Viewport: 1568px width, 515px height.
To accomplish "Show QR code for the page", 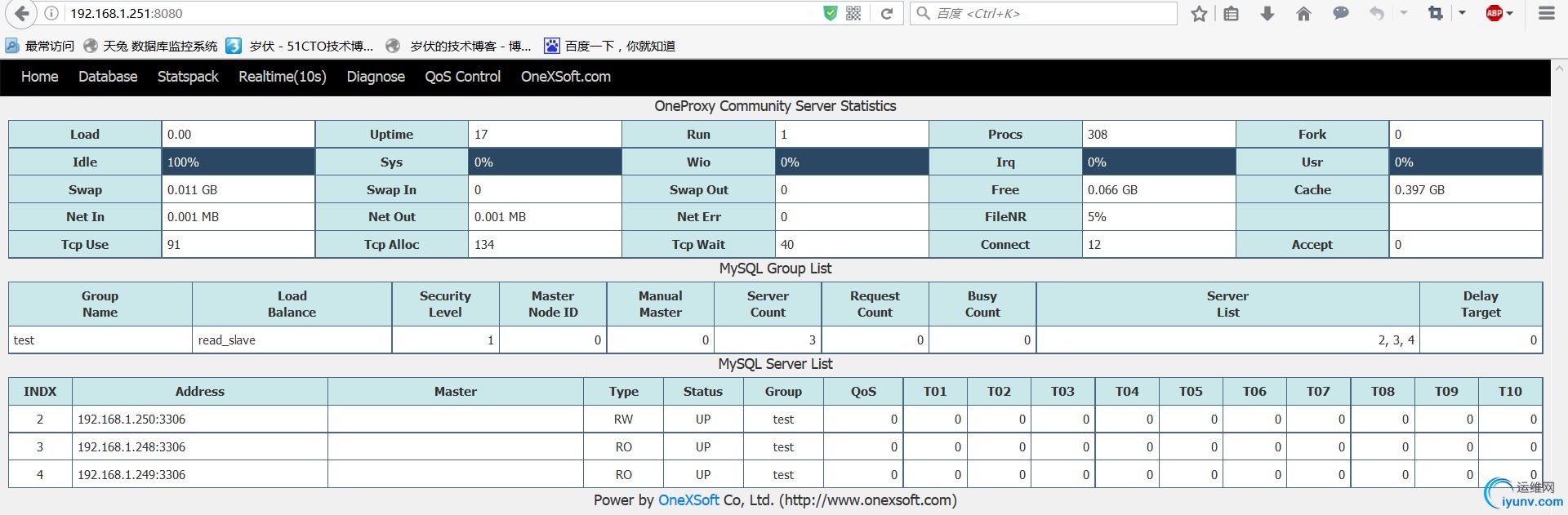I will 853,13.
